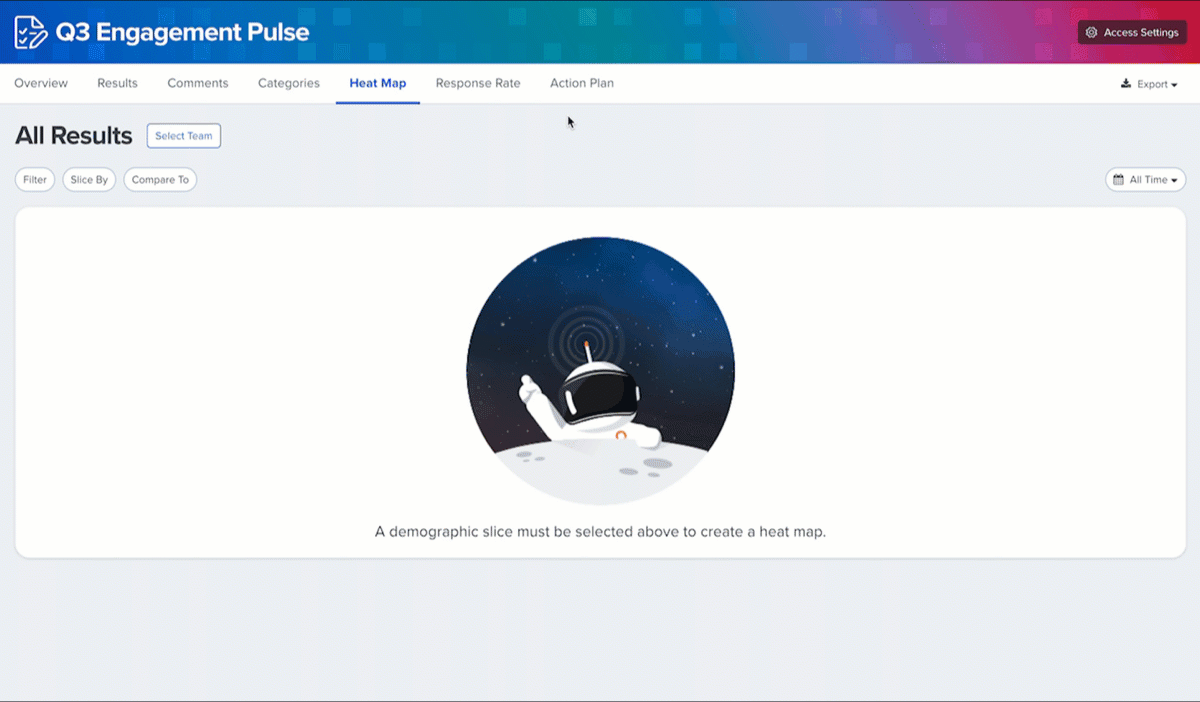Viewport: 1200px width, 702px height.
Task: Open the Compare To options
Action: point(160,180)
